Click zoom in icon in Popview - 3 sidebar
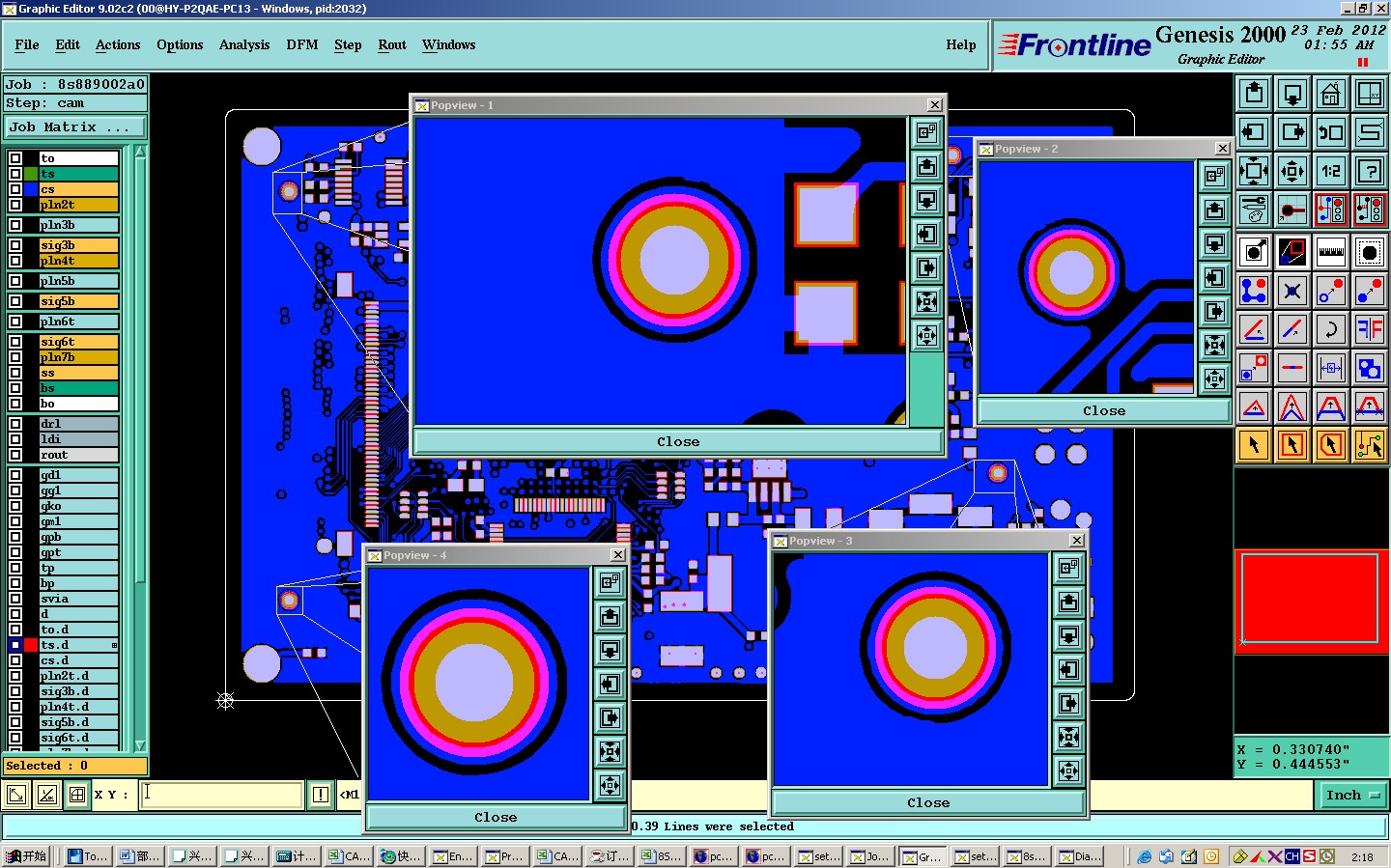This screenshot has width=1391, height=868. click(x=1068, y=737)
